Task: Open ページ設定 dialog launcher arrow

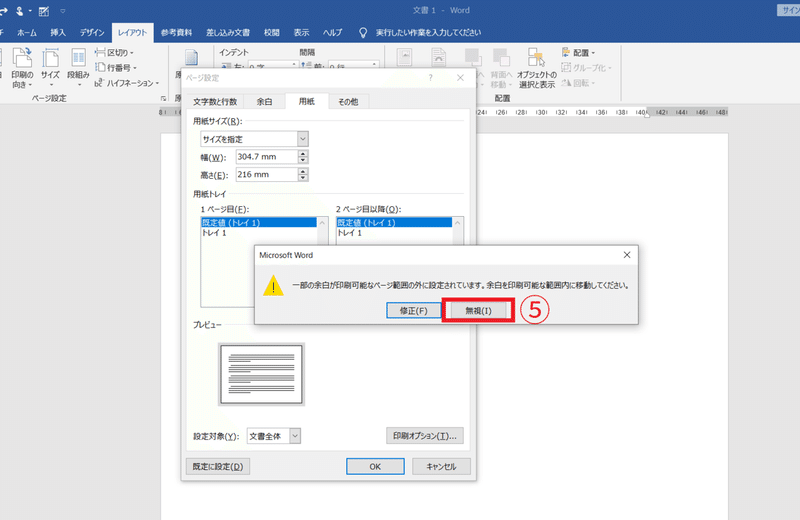Action: [x=163, y=98]
